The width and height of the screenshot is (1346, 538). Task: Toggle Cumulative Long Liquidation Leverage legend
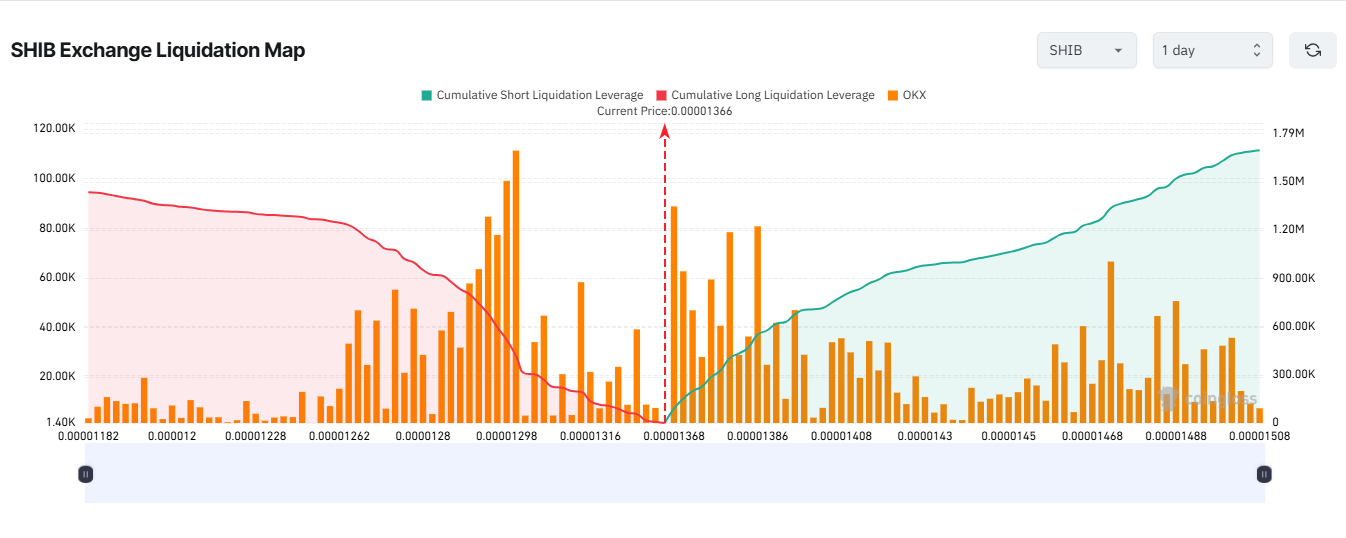click(765, 95)
